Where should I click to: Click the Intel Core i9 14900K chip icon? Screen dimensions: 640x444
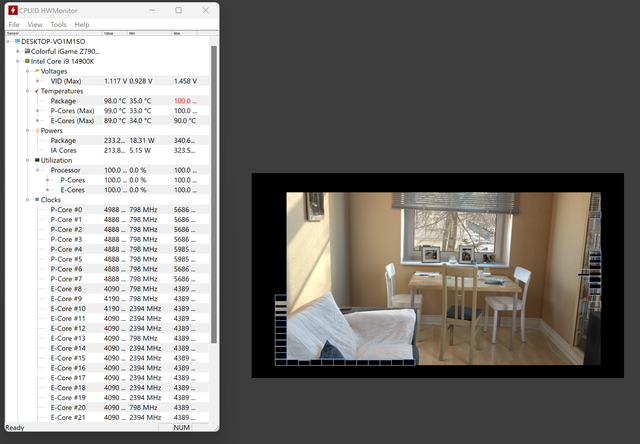click(x=26, y=61)
